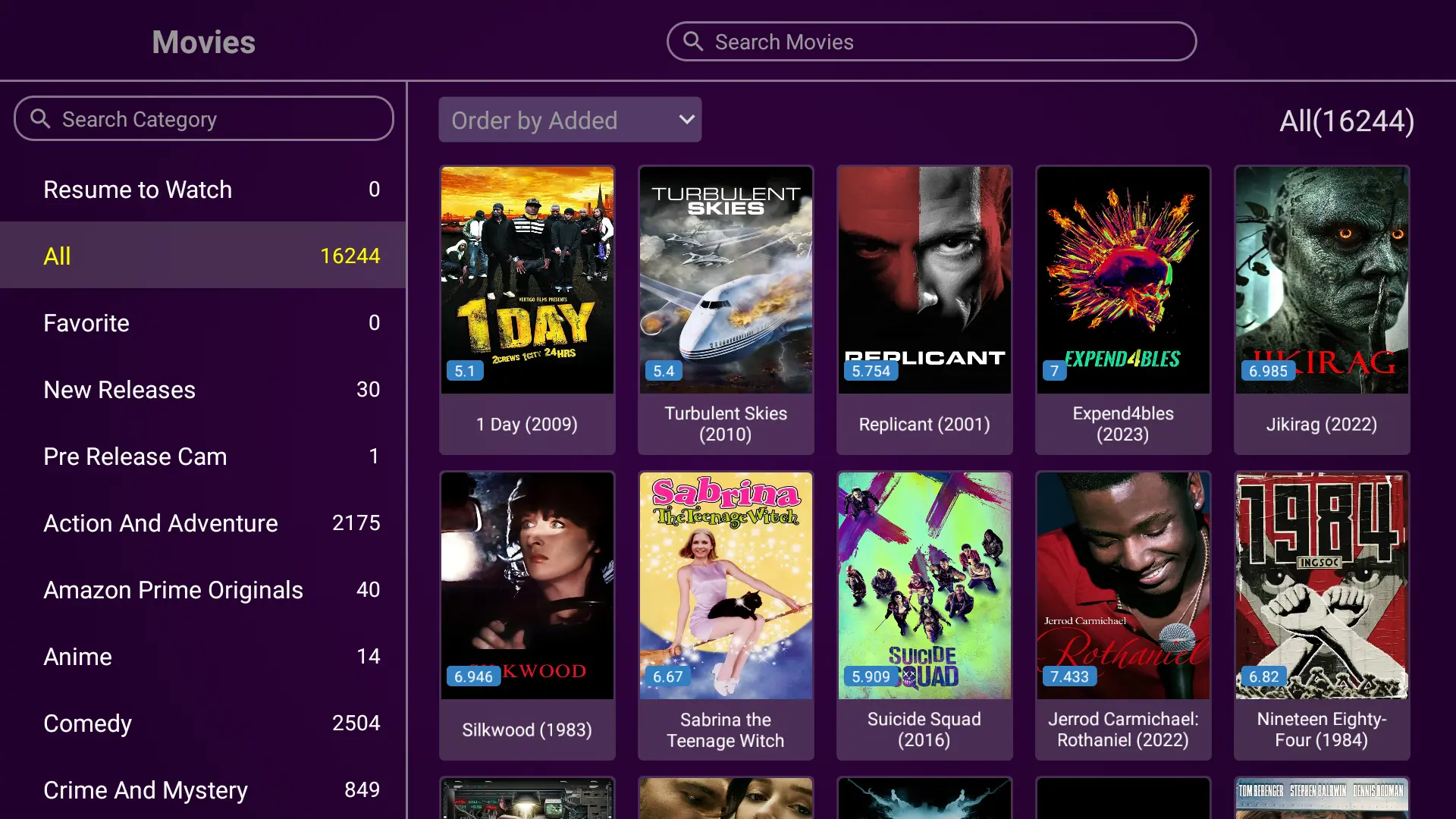The image size is (1456, 819).
Task: Click the magnifier icon in Search Category field
Action: (x=42, y=118)
